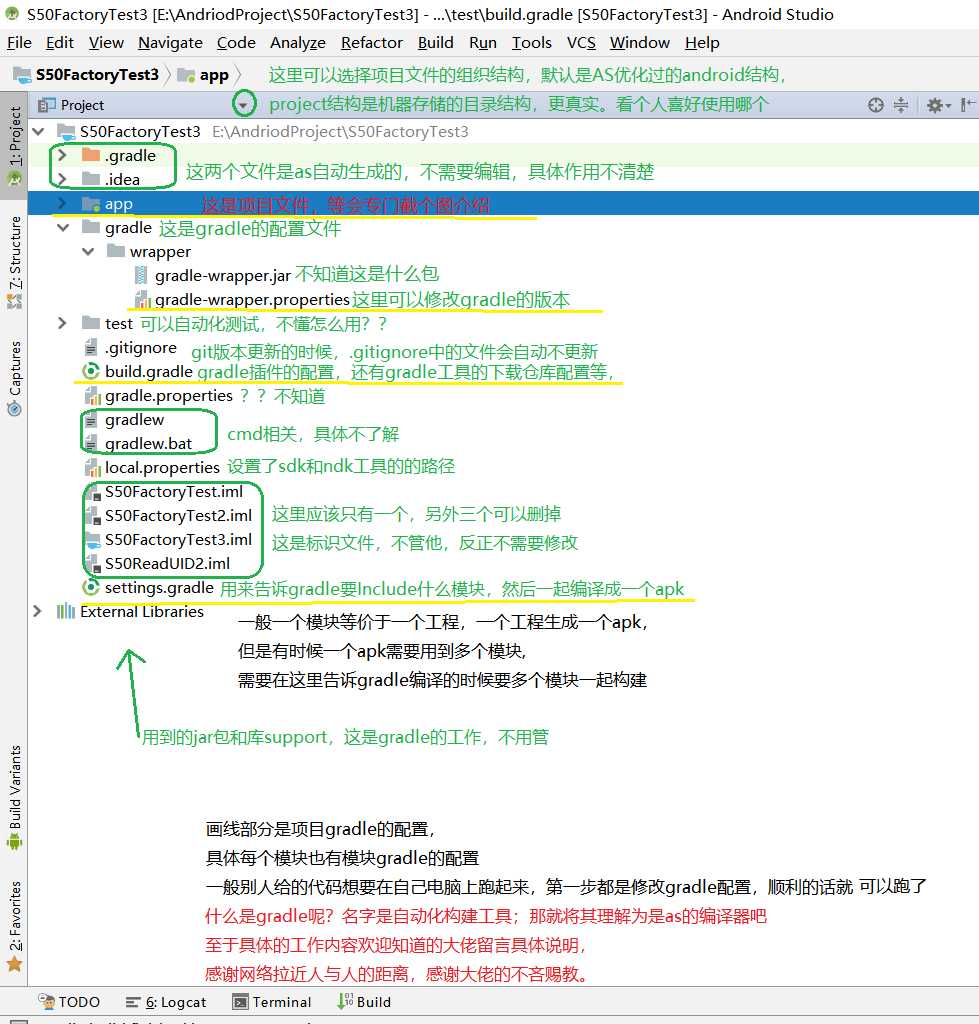Image resolution: width=979 pixels, height=1024 pixels.
Task: Open the View menu
Action: [106, 43]
